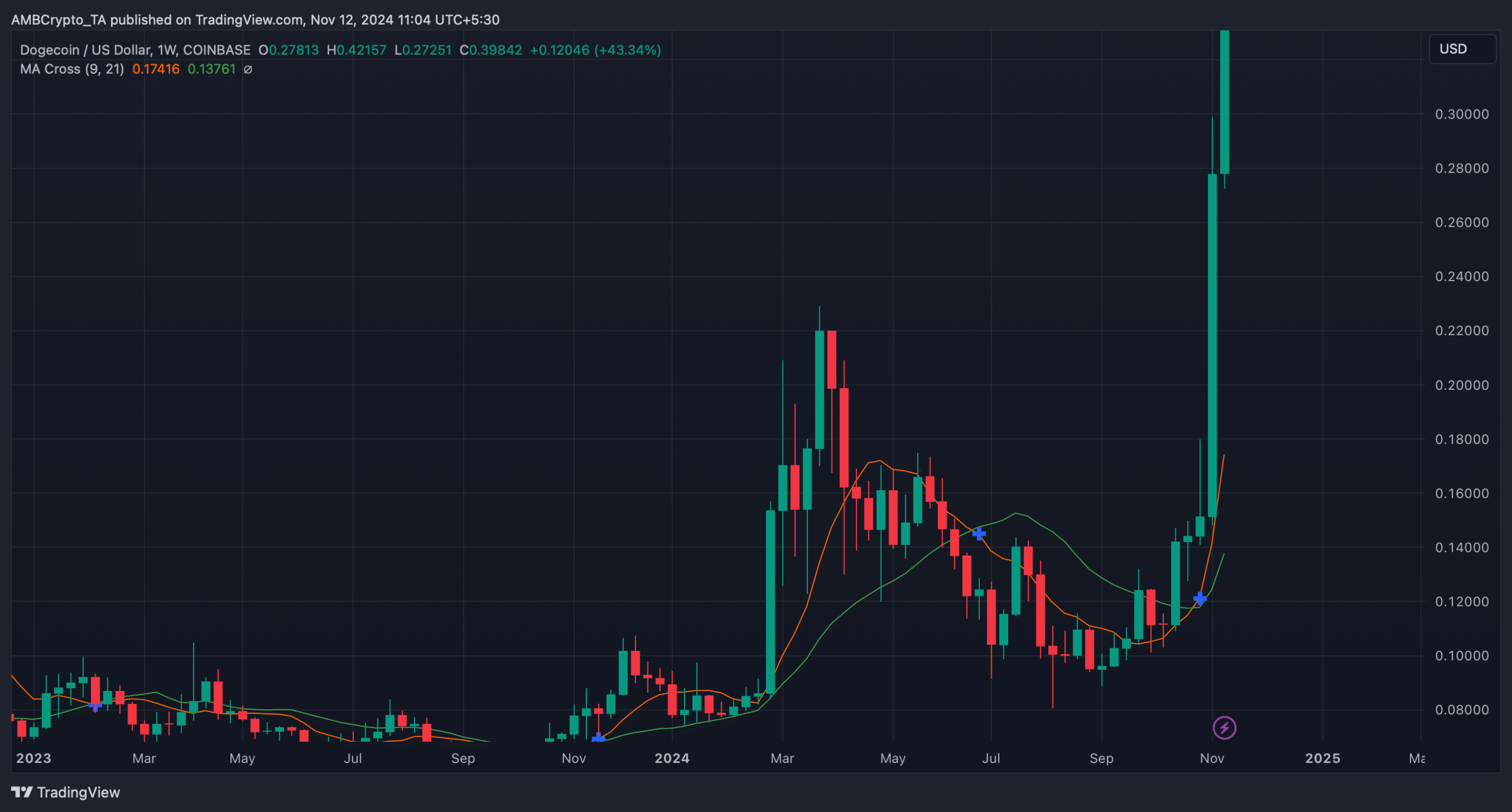Click the low price value 0.27251
This screenshot has width=1512, height=812.
tap(426, 50)
